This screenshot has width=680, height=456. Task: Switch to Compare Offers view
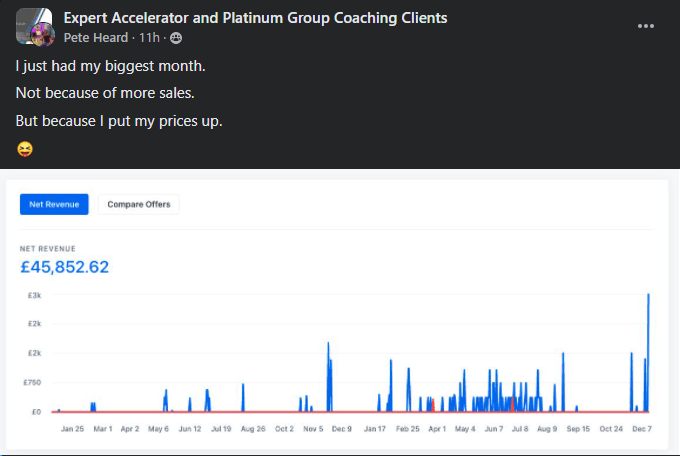pyautogui.click(x=138, y=204)
